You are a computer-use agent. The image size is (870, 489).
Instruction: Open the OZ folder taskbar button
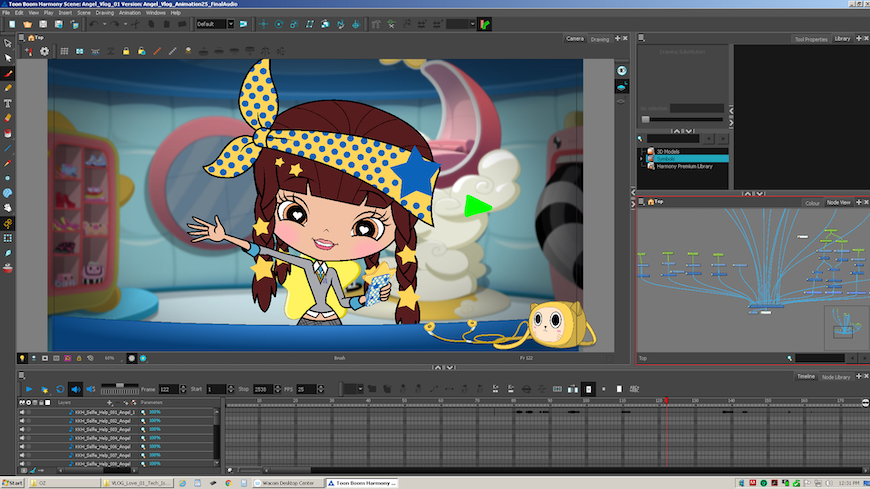(x=64, y=483)
